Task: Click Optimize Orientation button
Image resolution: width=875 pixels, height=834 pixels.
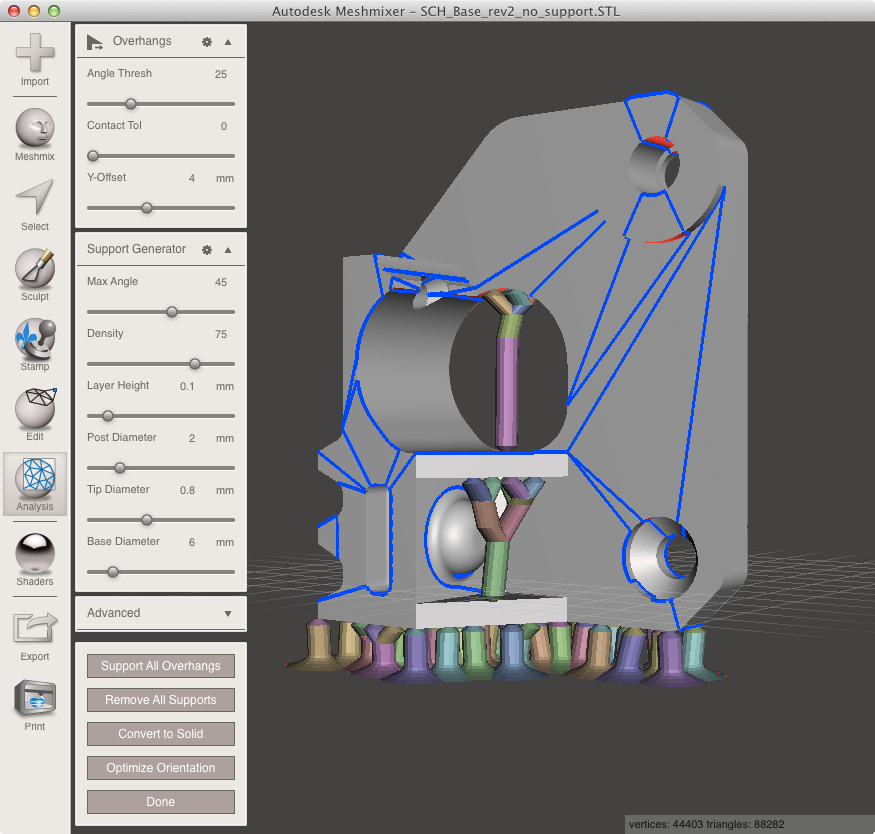Action: [161, 768]
